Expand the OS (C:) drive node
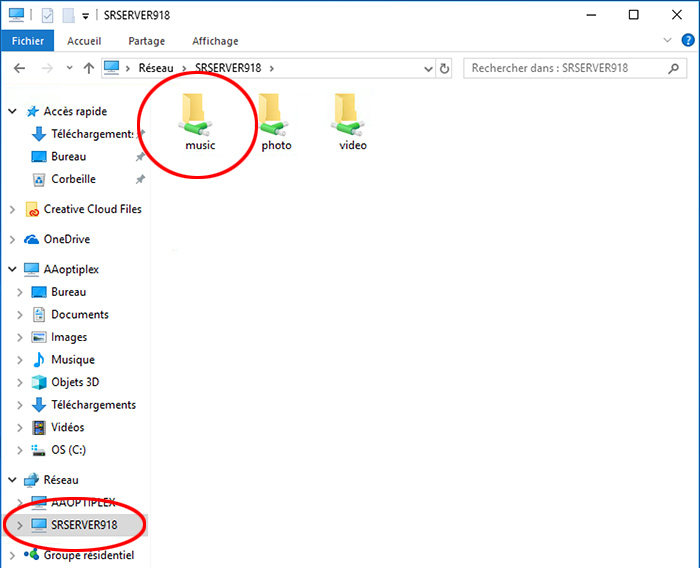Viewport: 700px width, 568px height. pyautogui.click(x=20, y=450)
